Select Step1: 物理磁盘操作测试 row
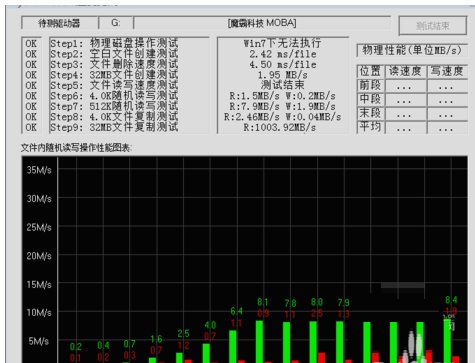 pos(114,43)
